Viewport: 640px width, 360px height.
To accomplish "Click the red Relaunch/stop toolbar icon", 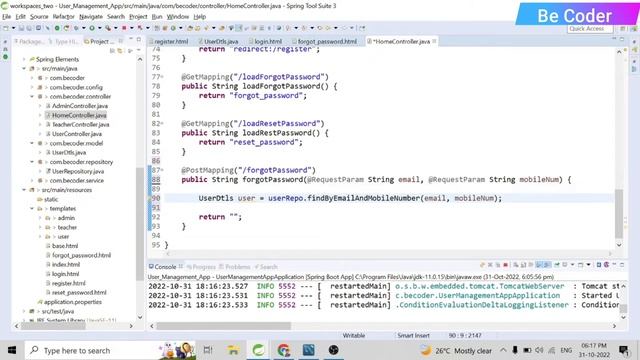I will coord(124,28).
